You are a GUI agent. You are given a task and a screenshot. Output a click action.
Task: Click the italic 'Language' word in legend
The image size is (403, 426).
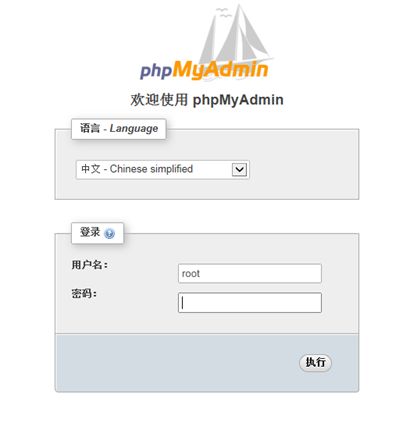134,129
